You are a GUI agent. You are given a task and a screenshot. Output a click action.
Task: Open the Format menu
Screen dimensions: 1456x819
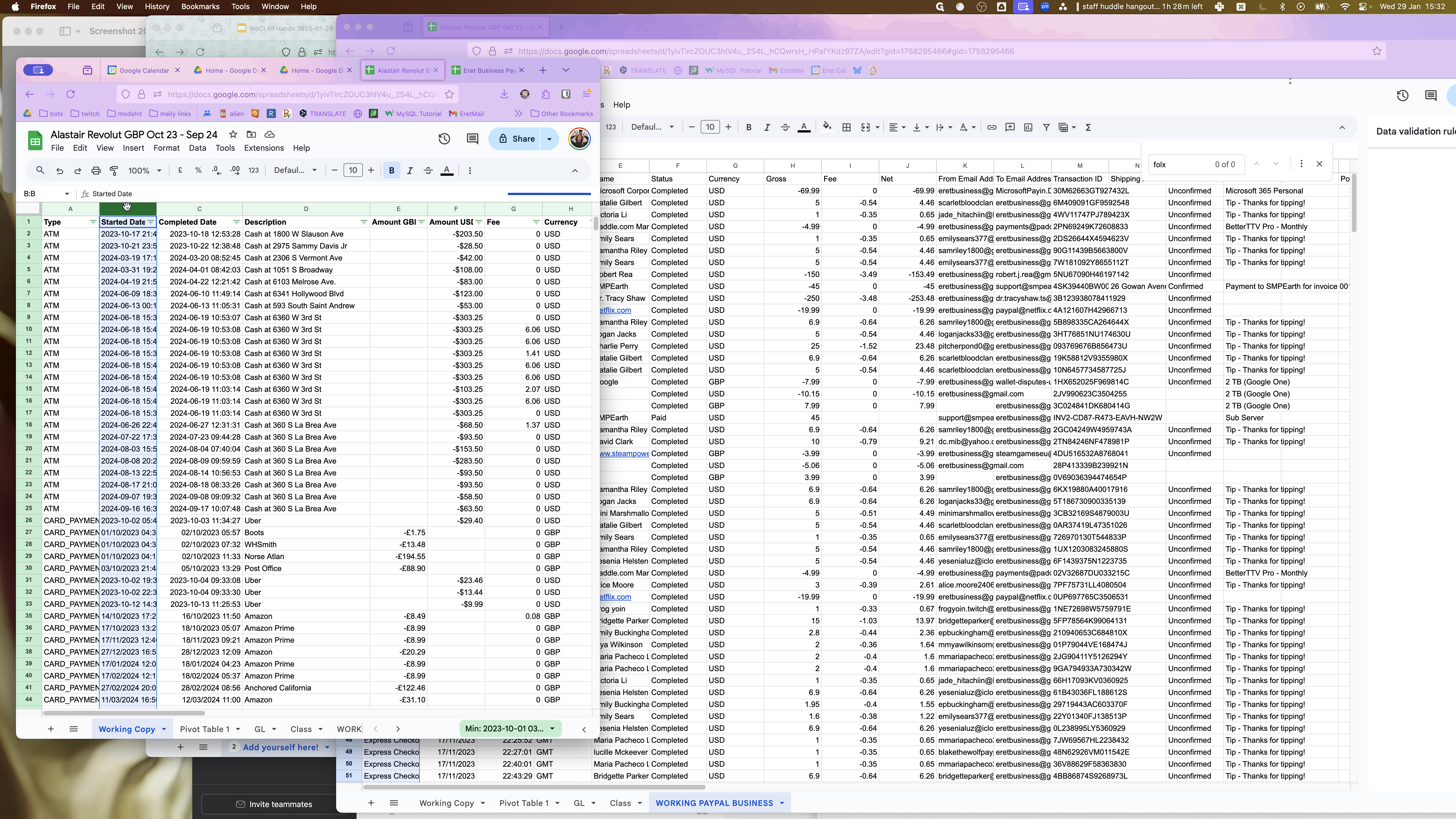(166, 148)
